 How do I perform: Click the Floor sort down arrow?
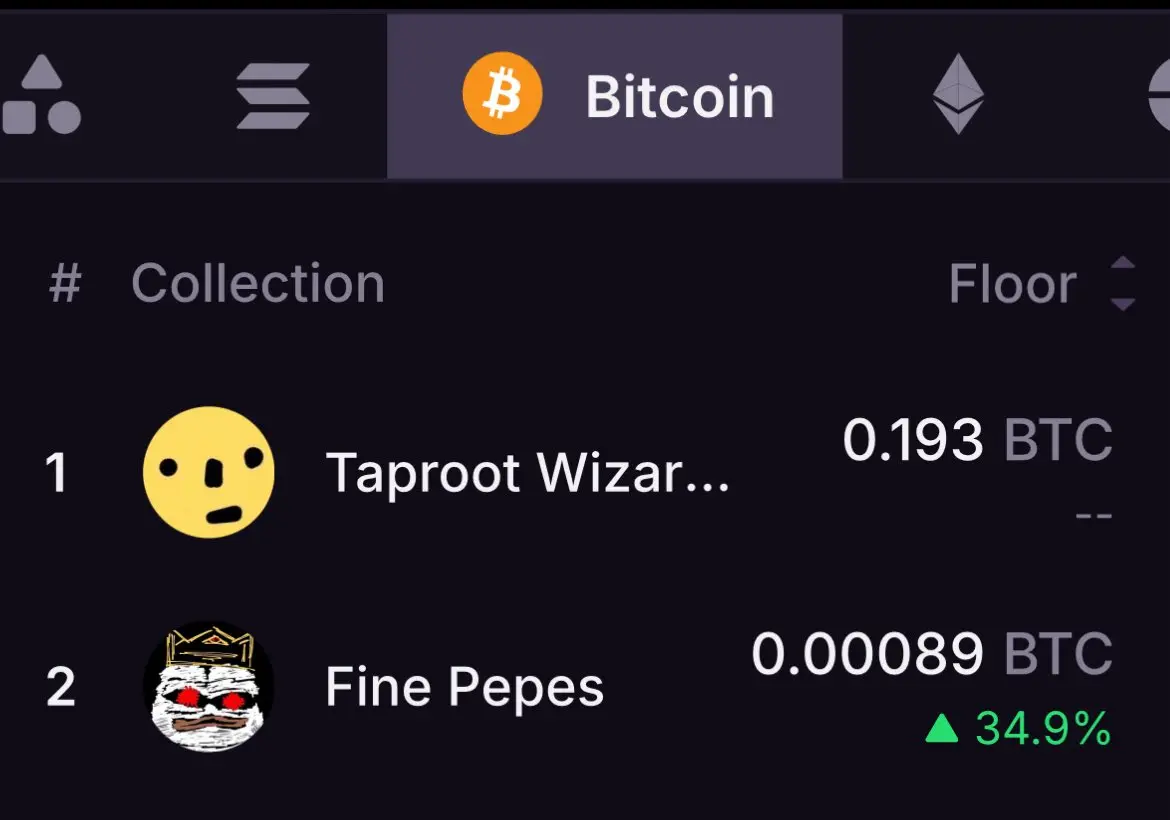(1122, 304)
